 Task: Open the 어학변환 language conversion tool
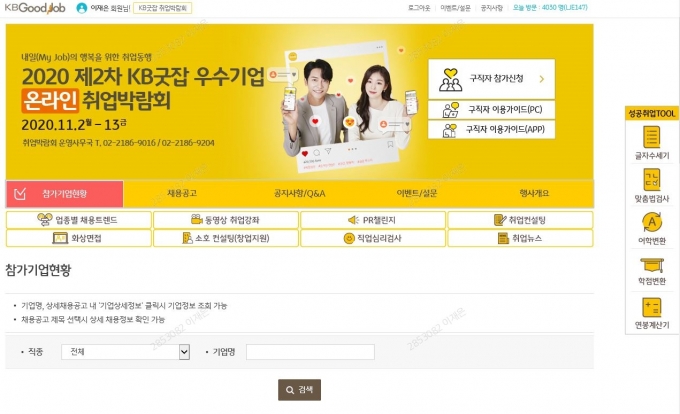652,228
